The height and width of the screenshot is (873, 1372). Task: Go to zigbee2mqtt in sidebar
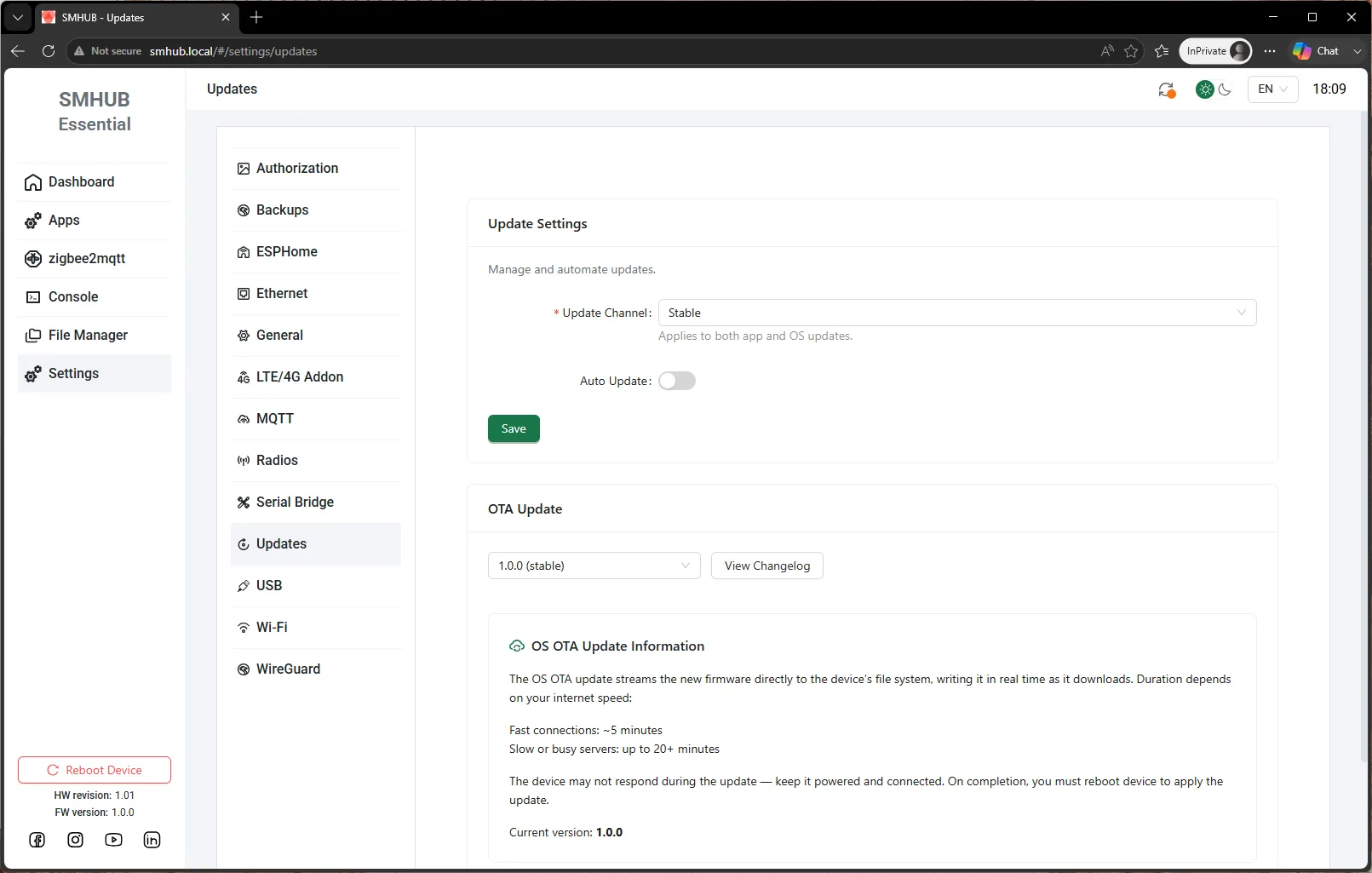tap(94, 259)
